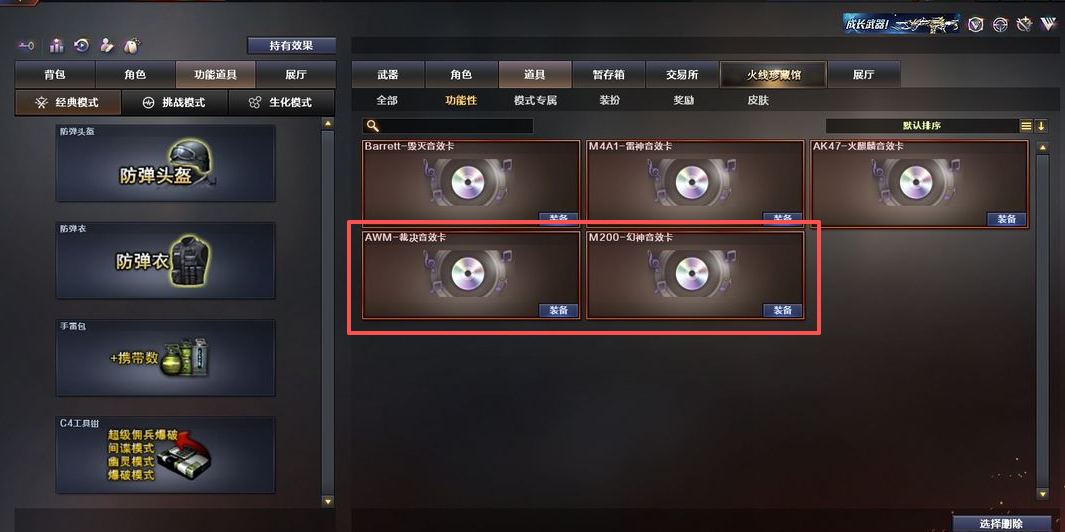Open the character edit pencil icon
The width and height of the screenshot is (1065, 532).
[x=106, y=46]
